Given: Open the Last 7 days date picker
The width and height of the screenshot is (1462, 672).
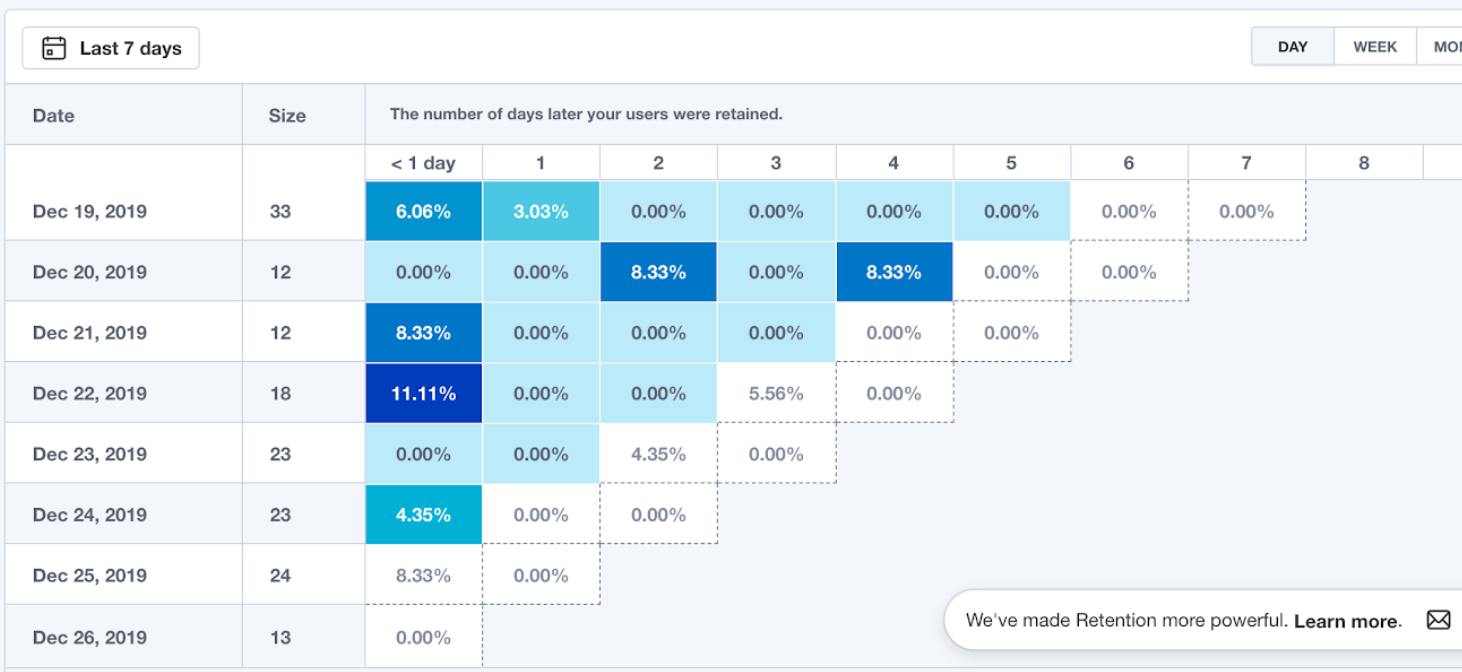Looking at the screenshot, I should click(x=111, y=48).
